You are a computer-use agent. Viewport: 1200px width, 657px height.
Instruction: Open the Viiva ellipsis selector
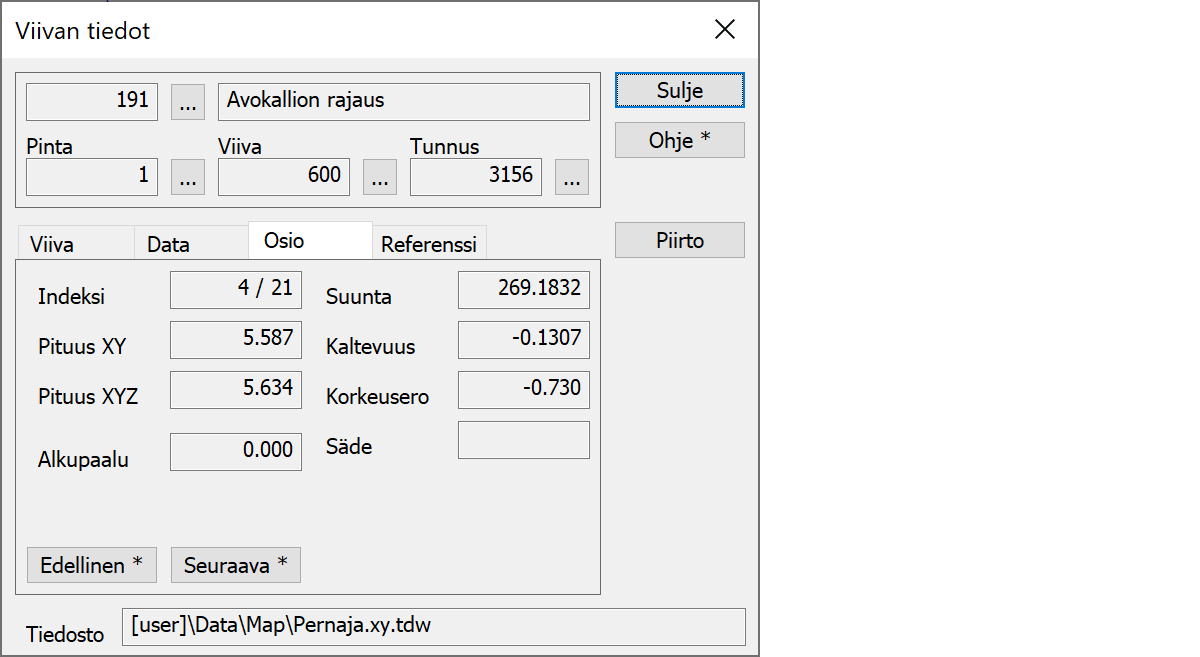coord(379,177)
